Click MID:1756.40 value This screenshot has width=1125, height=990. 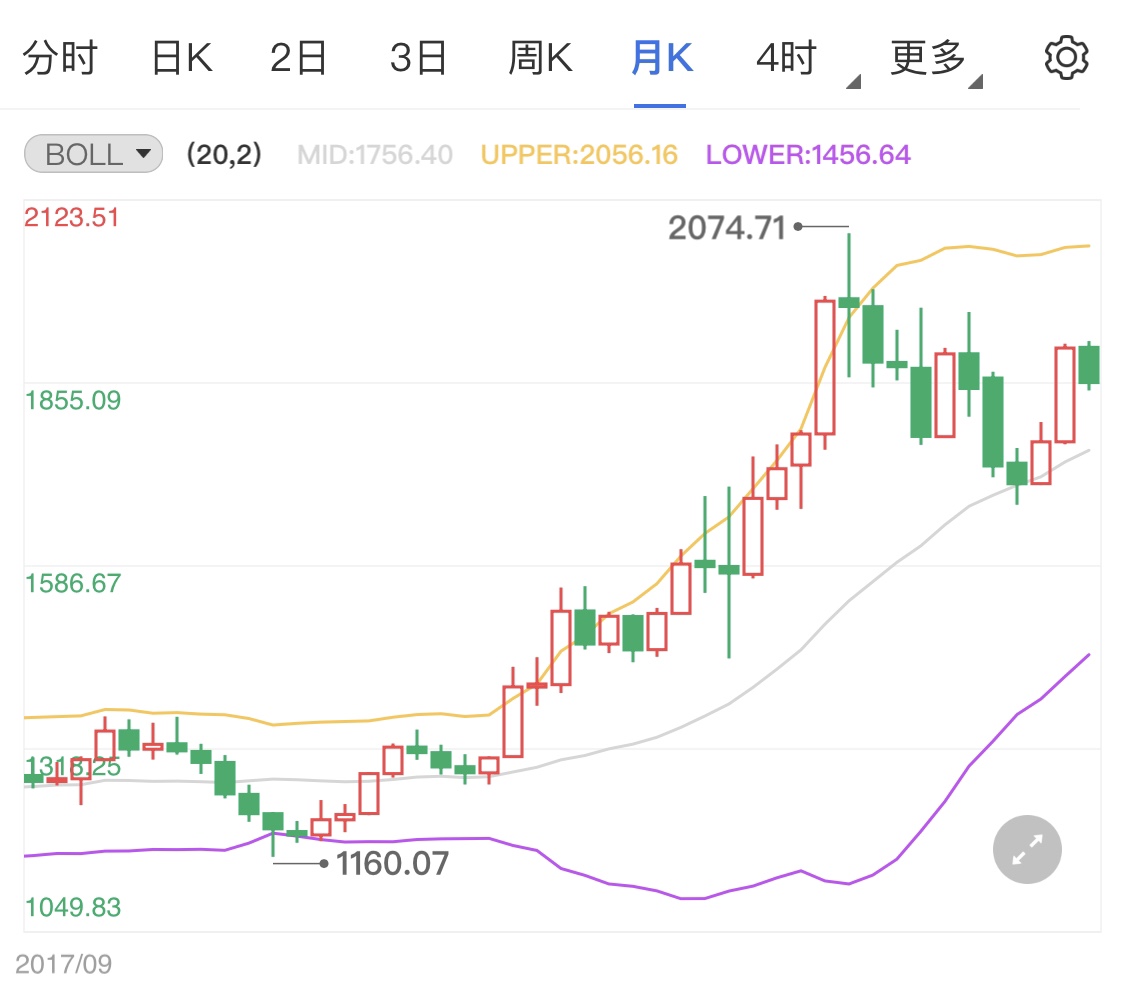tap(375, 154)
